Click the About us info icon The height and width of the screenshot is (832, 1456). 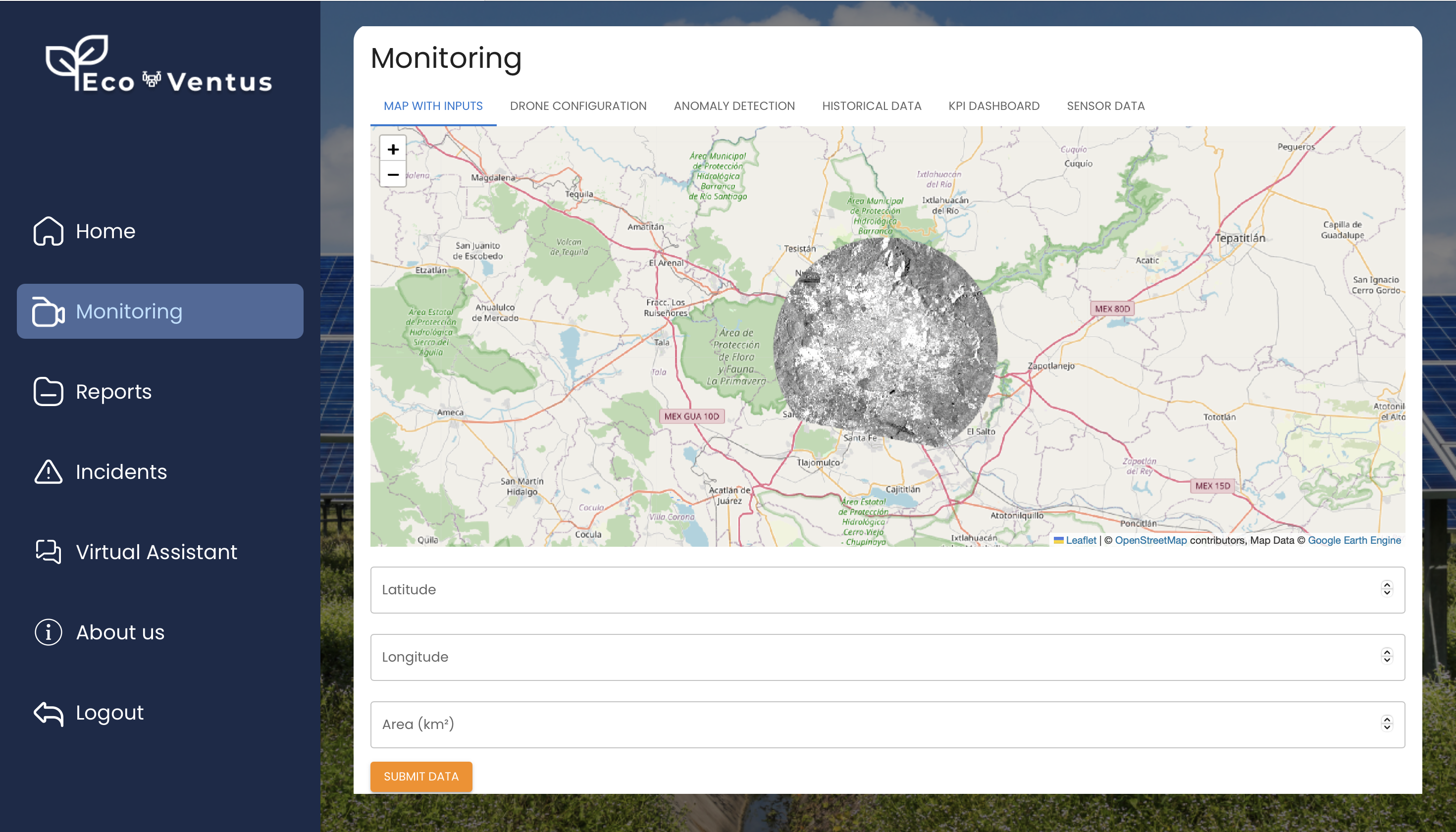click(x=48, y=632)
